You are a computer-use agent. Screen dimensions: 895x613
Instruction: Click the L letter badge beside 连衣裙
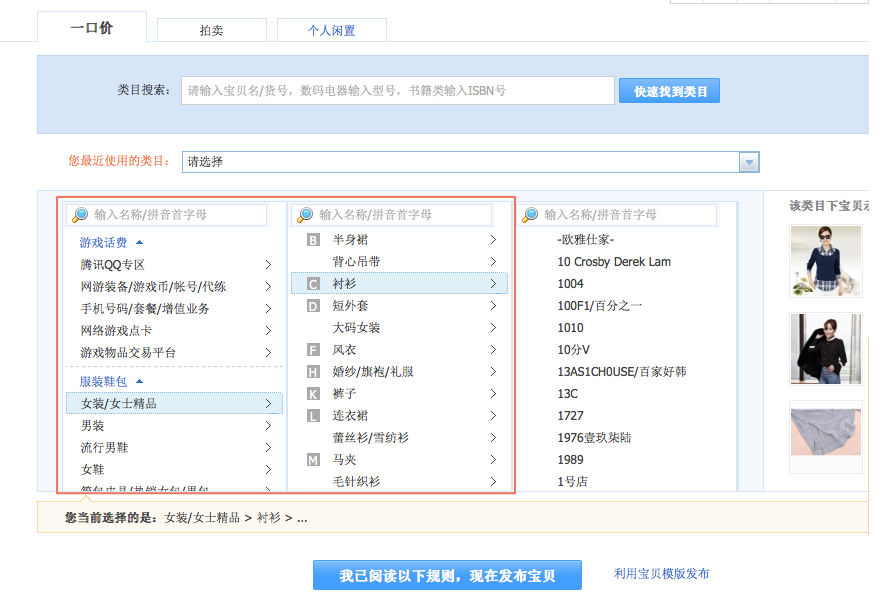point(312,414)
